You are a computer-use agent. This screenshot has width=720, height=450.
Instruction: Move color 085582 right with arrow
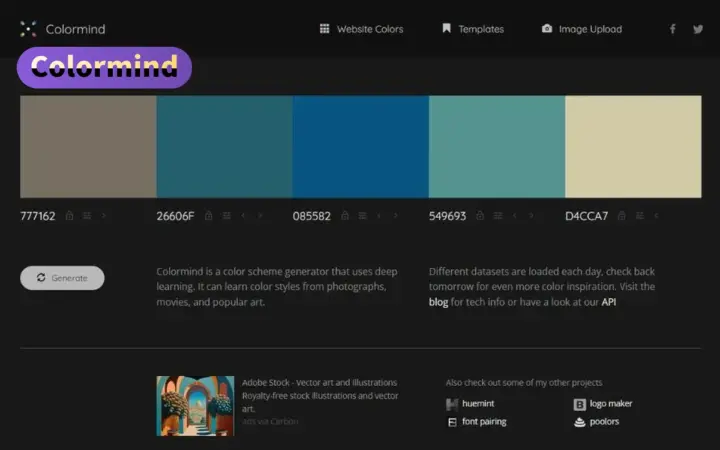point(396,215)
